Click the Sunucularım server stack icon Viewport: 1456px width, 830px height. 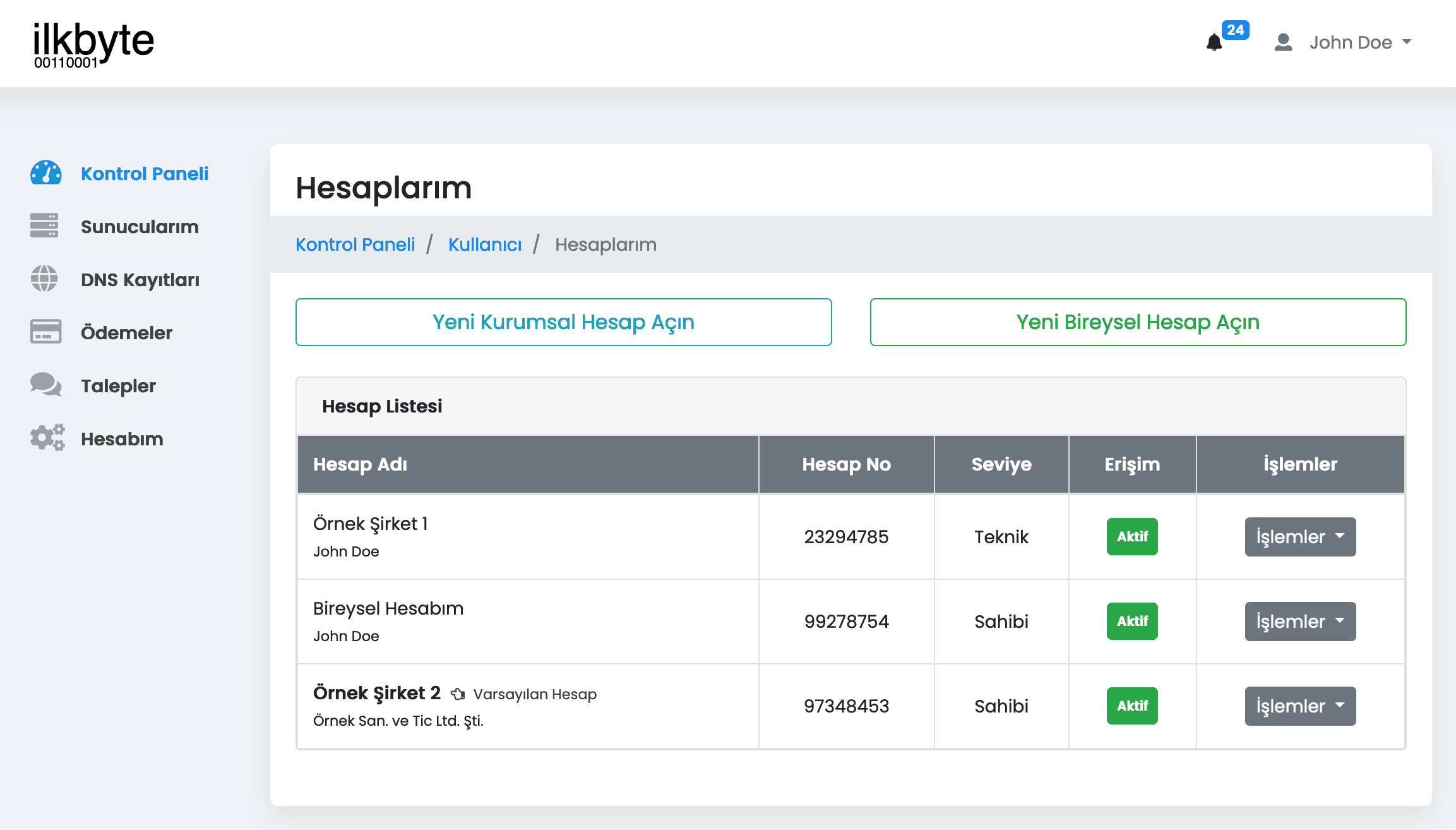pos(44,226)
